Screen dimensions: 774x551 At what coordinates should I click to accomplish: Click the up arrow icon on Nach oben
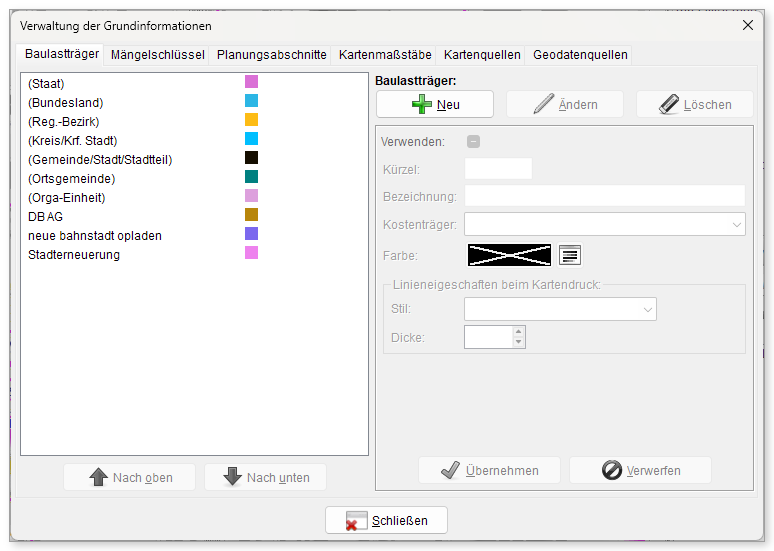pos(98,477)
